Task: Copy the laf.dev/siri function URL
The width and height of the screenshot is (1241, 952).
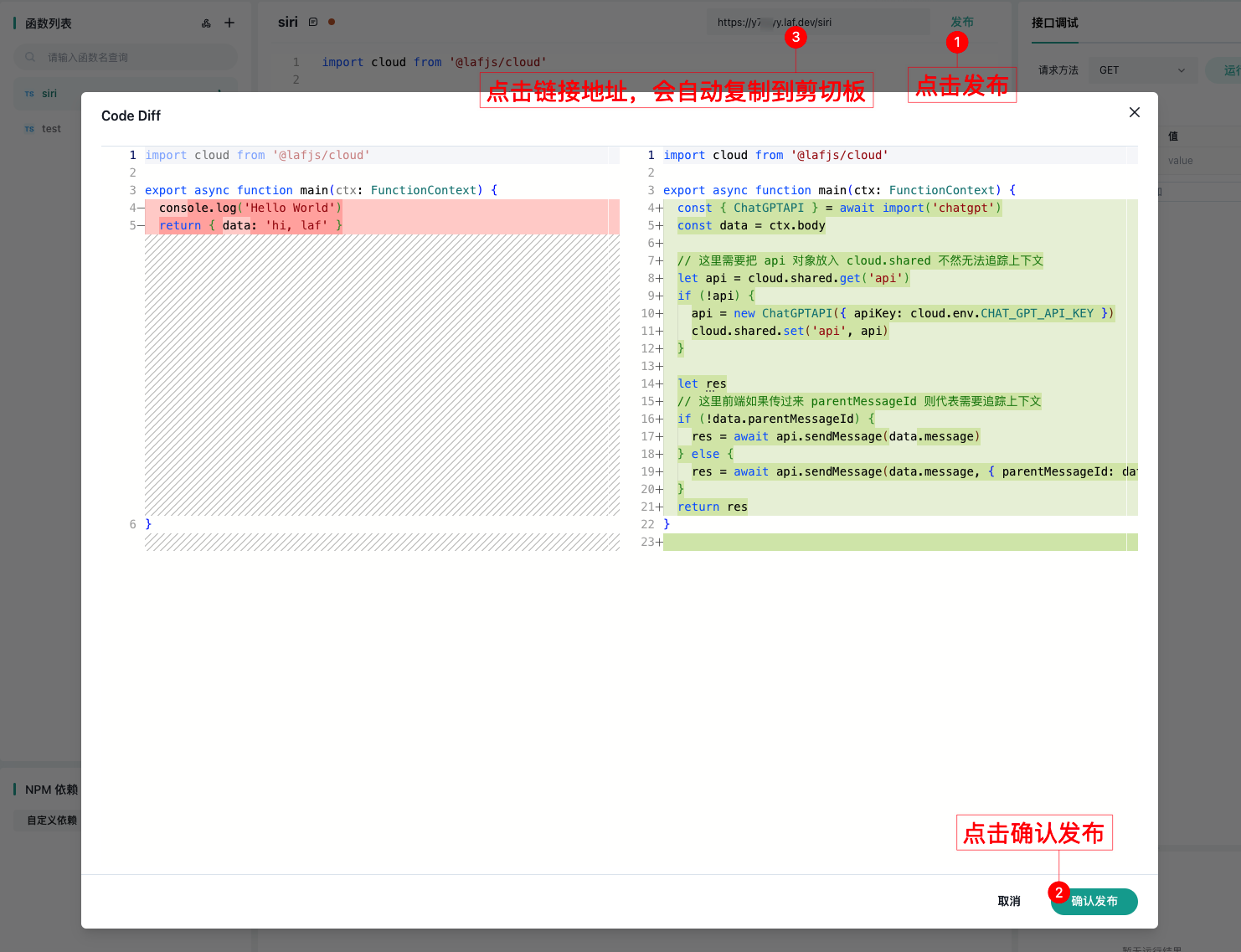Action: 774,23
